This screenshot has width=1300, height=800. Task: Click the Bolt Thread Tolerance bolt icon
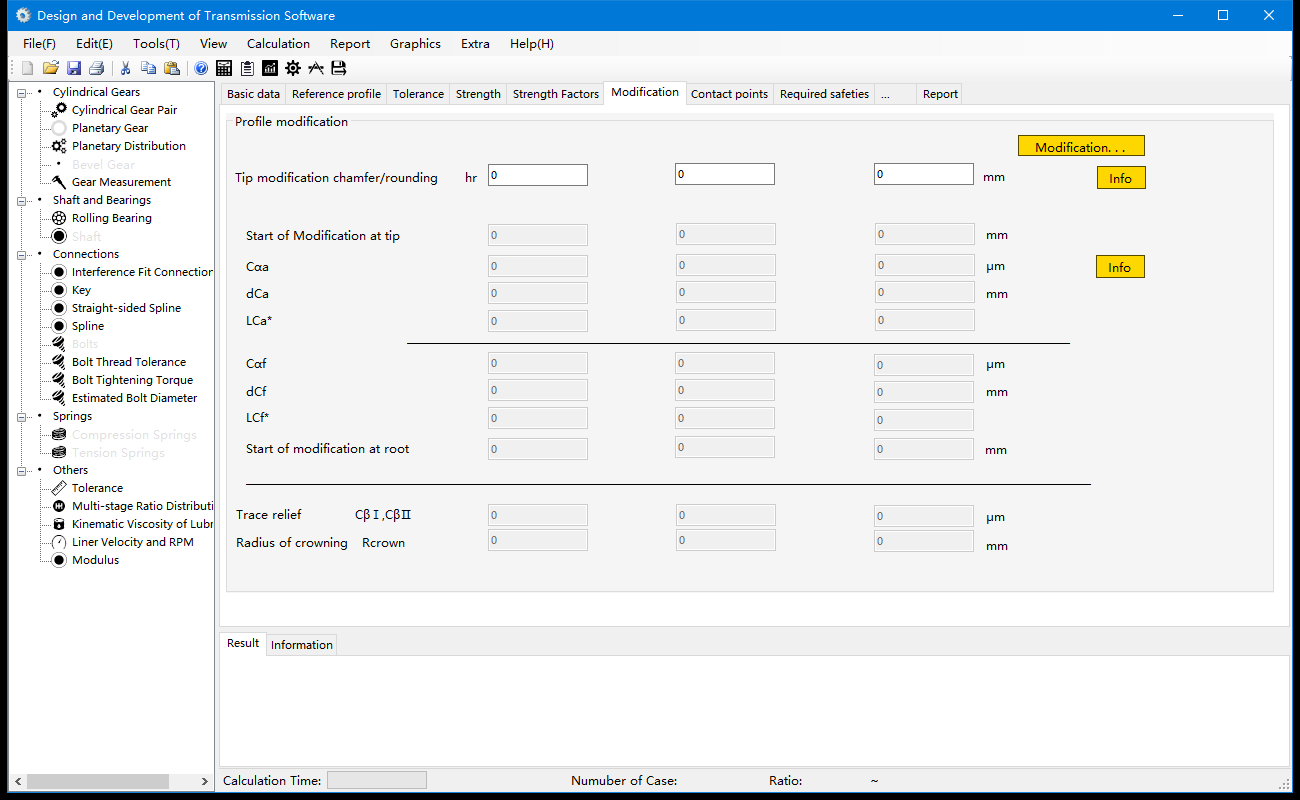tap(59, 362)
